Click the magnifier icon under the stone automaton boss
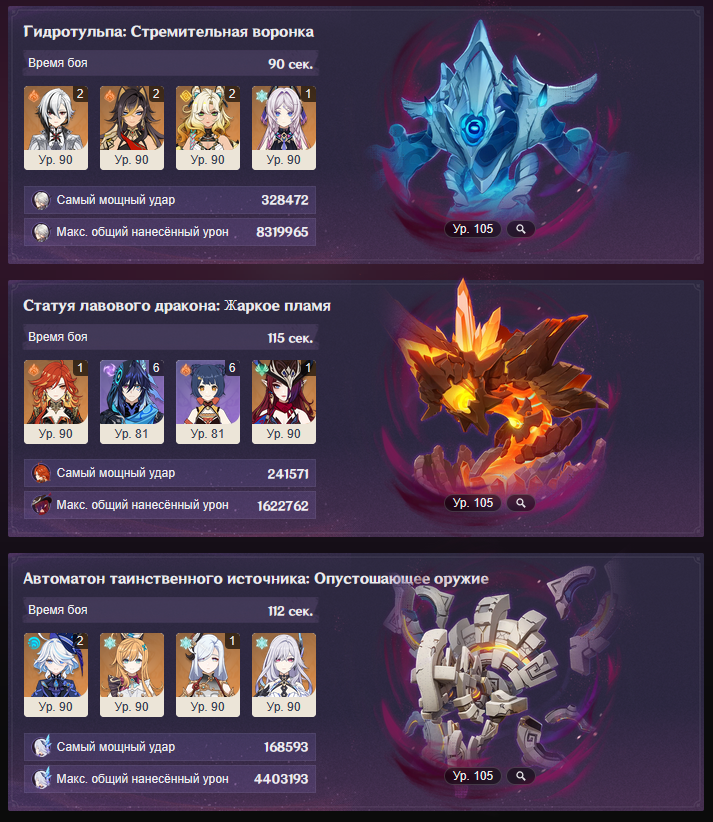This screenshot has height=822, width=713. [521, 776]
